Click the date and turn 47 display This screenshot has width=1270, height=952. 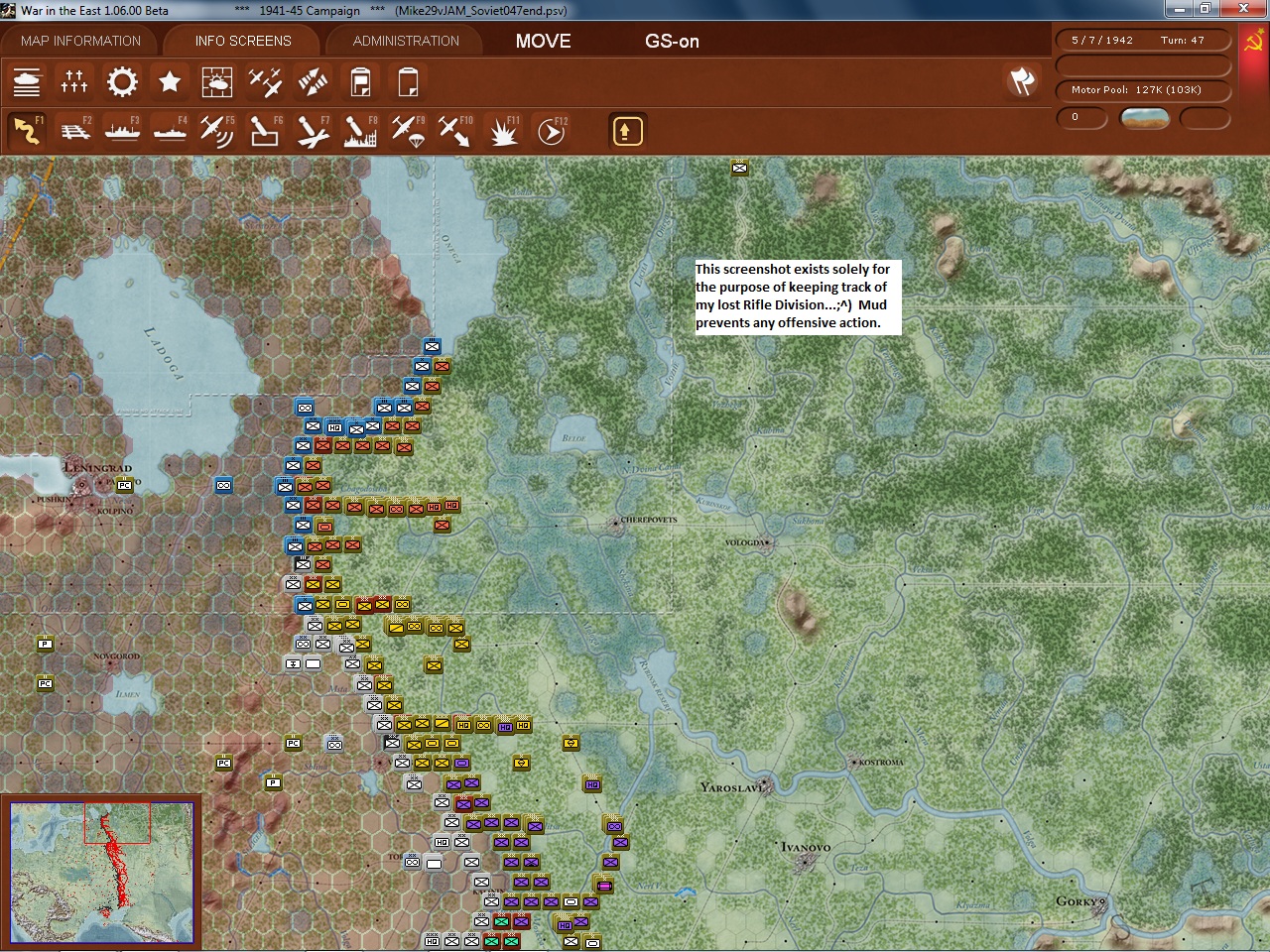[x=1143, y=41]
